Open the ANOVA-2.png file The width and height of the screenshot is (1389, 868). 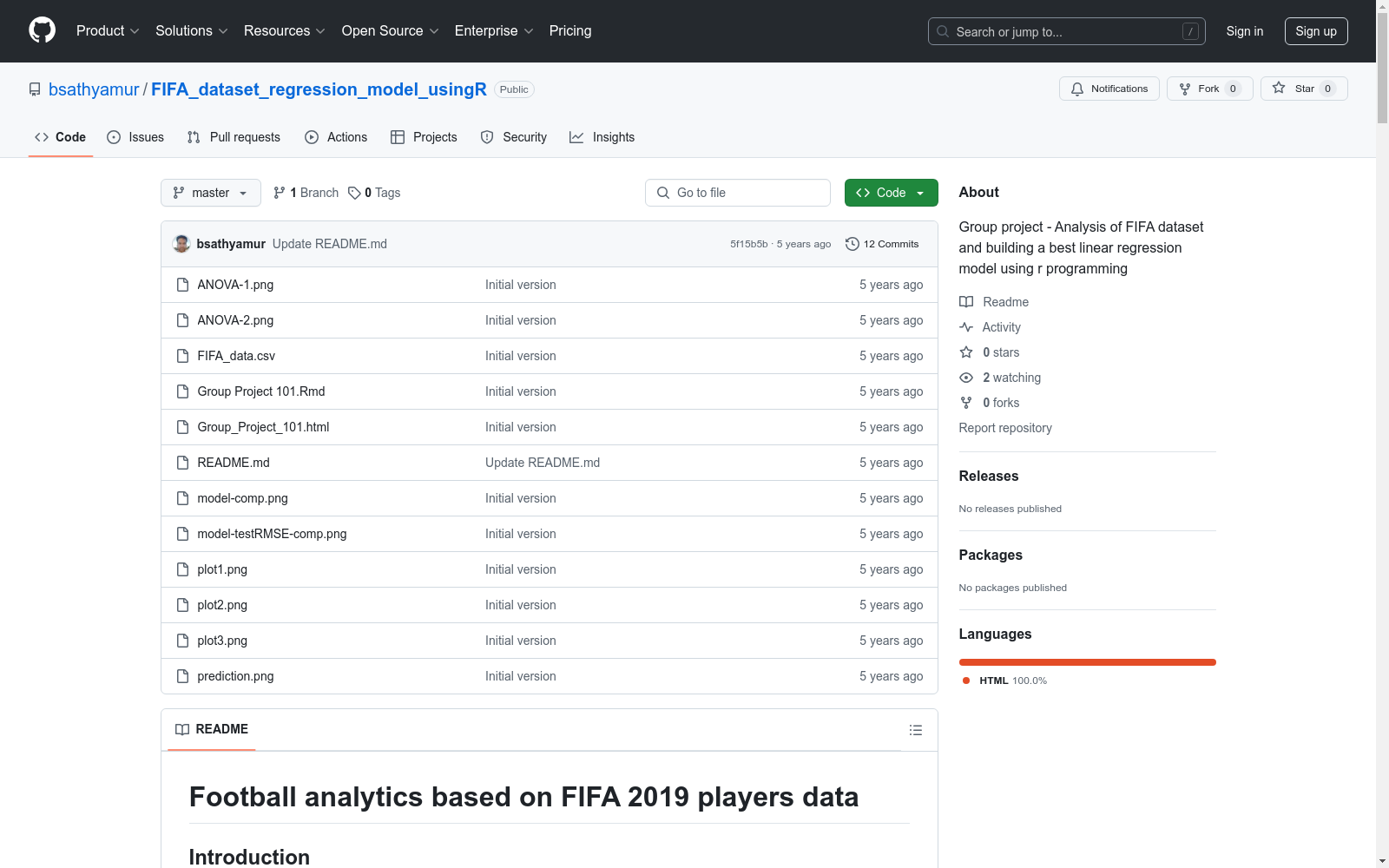pyautogui.click(x=235, y=320)
